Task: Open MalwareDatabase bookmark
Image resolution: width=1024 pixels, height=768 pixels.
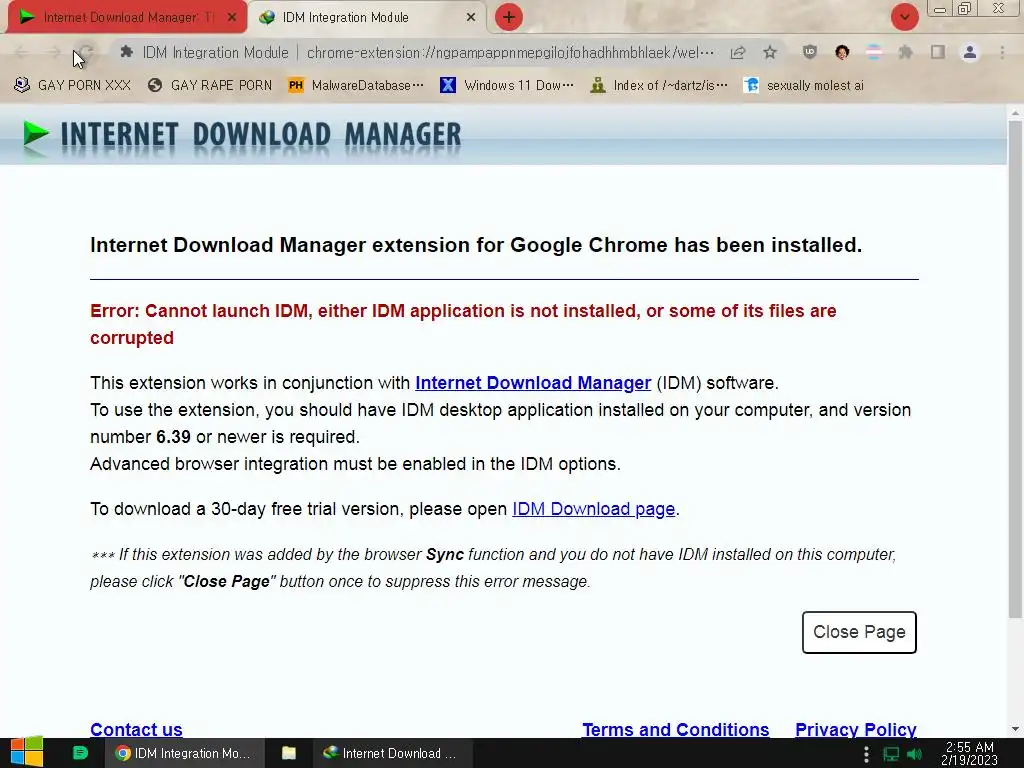Action: tap(355, 86)
